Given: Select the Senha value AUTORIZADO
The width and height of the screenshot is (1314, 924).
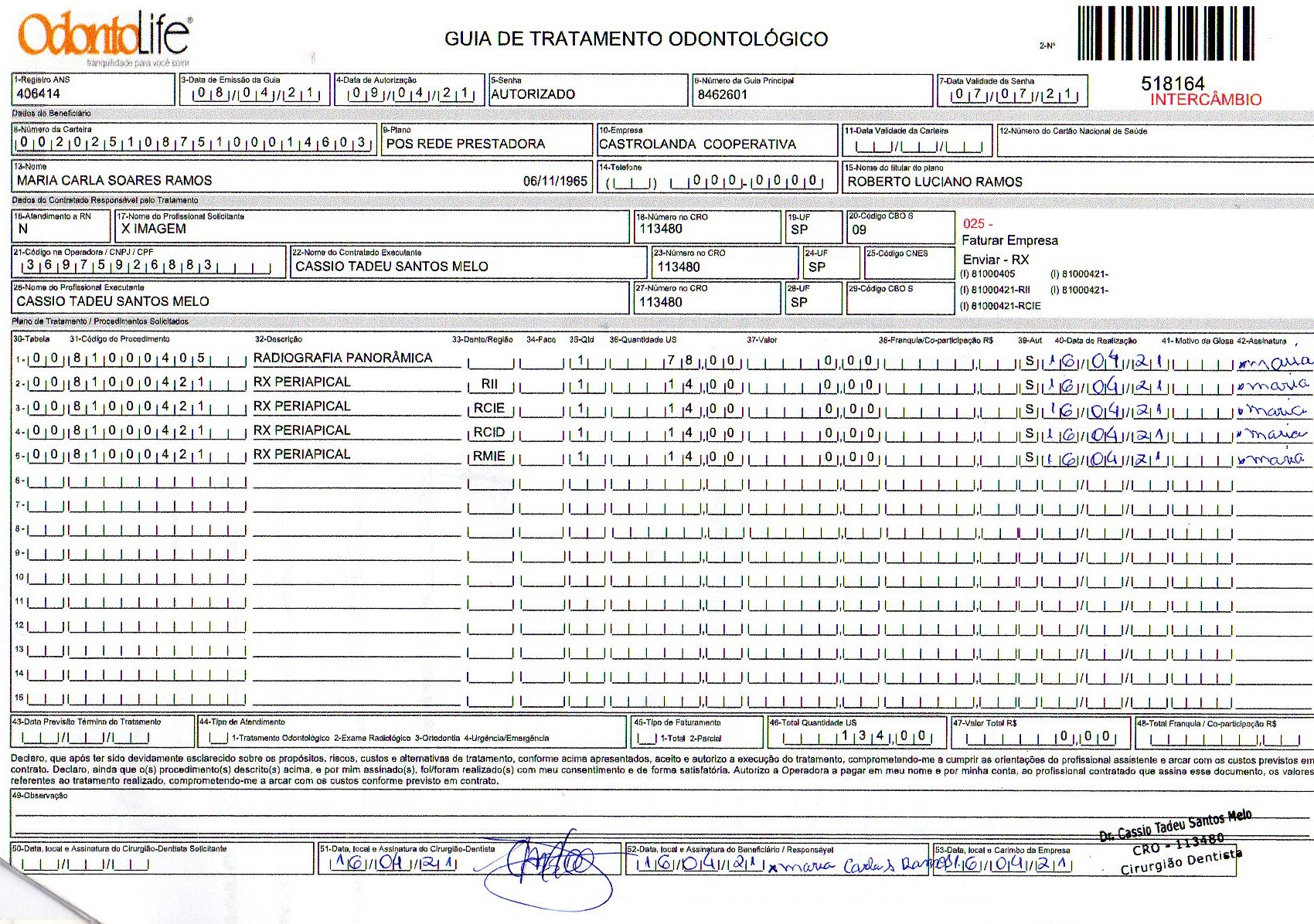Looking at the screenshot, I should [x=533, y=94].
